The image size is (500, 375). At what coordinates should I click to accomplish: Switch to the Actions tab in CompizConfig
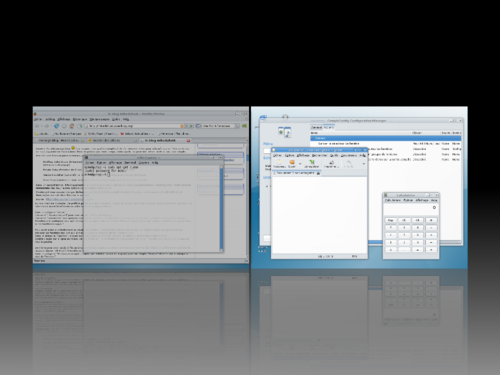click(329, 127)
